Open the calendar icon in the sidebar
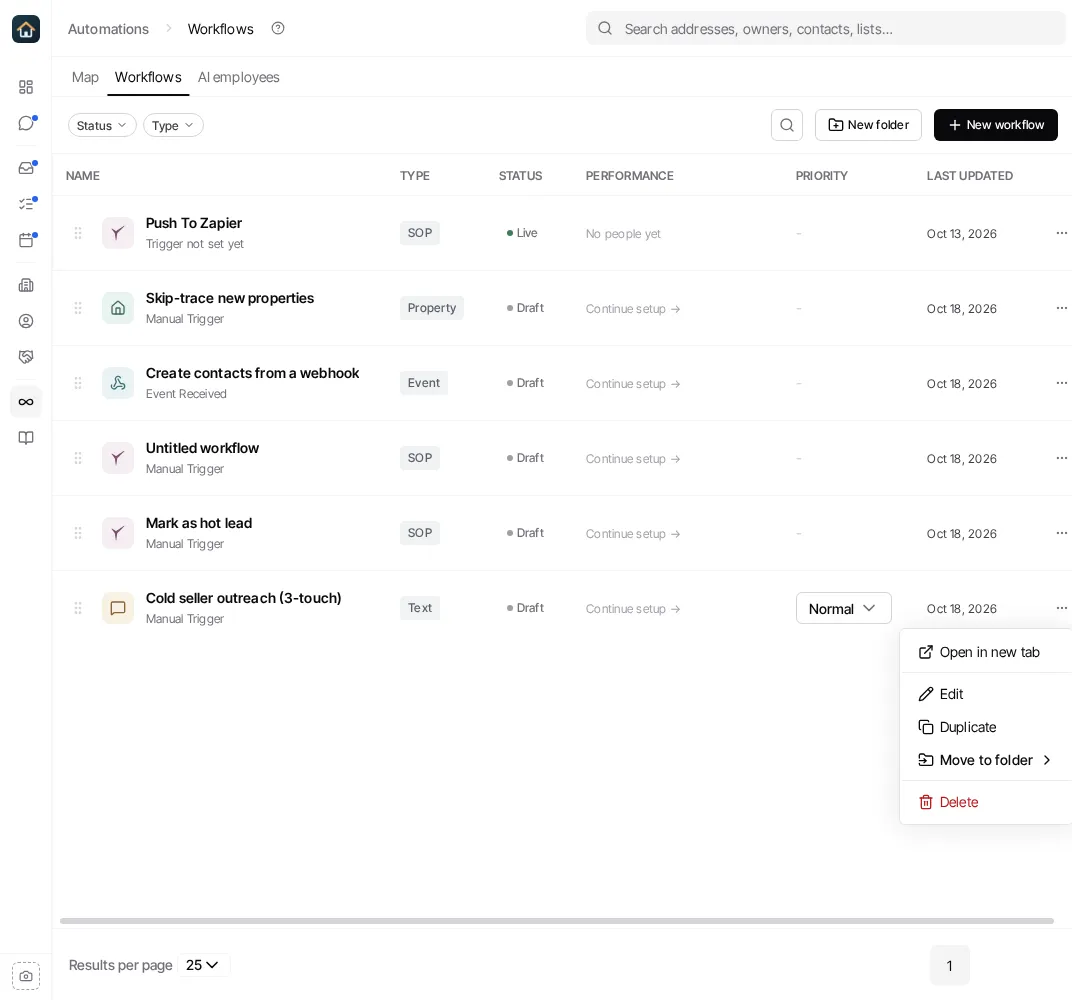This screenshot has height=1000, width=1072. click(x=26, y=240)
